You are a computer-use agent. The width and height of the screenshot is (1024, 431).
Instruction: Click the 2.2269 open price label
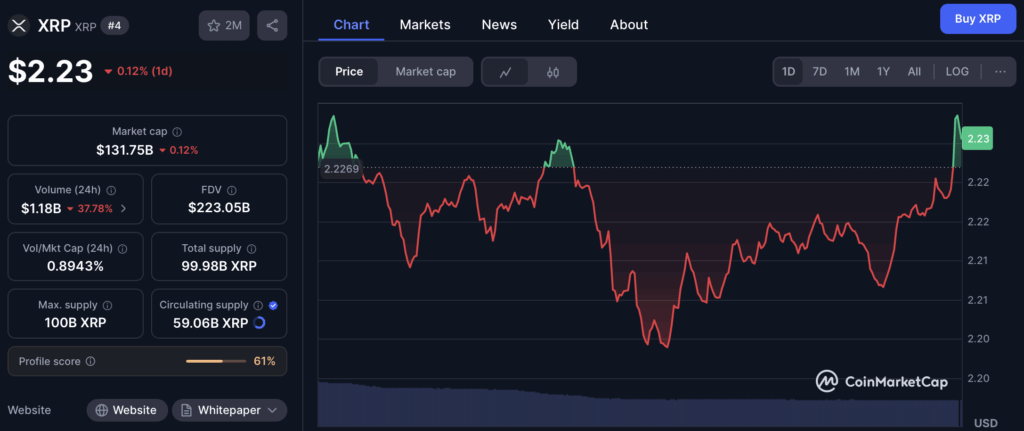click(x=341, y=168)
